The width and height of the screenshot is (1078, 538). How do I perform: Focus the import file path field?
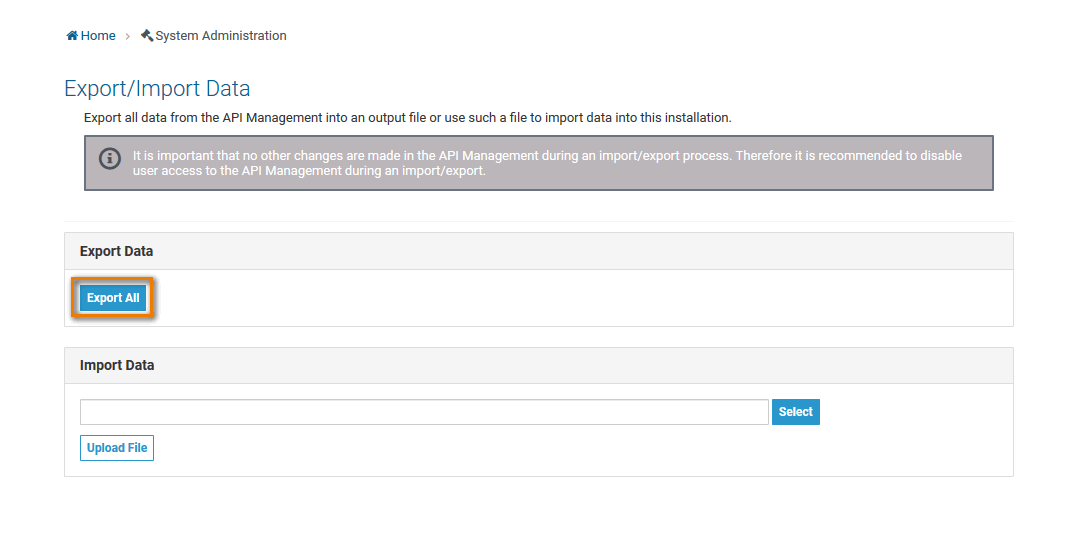(424, 412)
